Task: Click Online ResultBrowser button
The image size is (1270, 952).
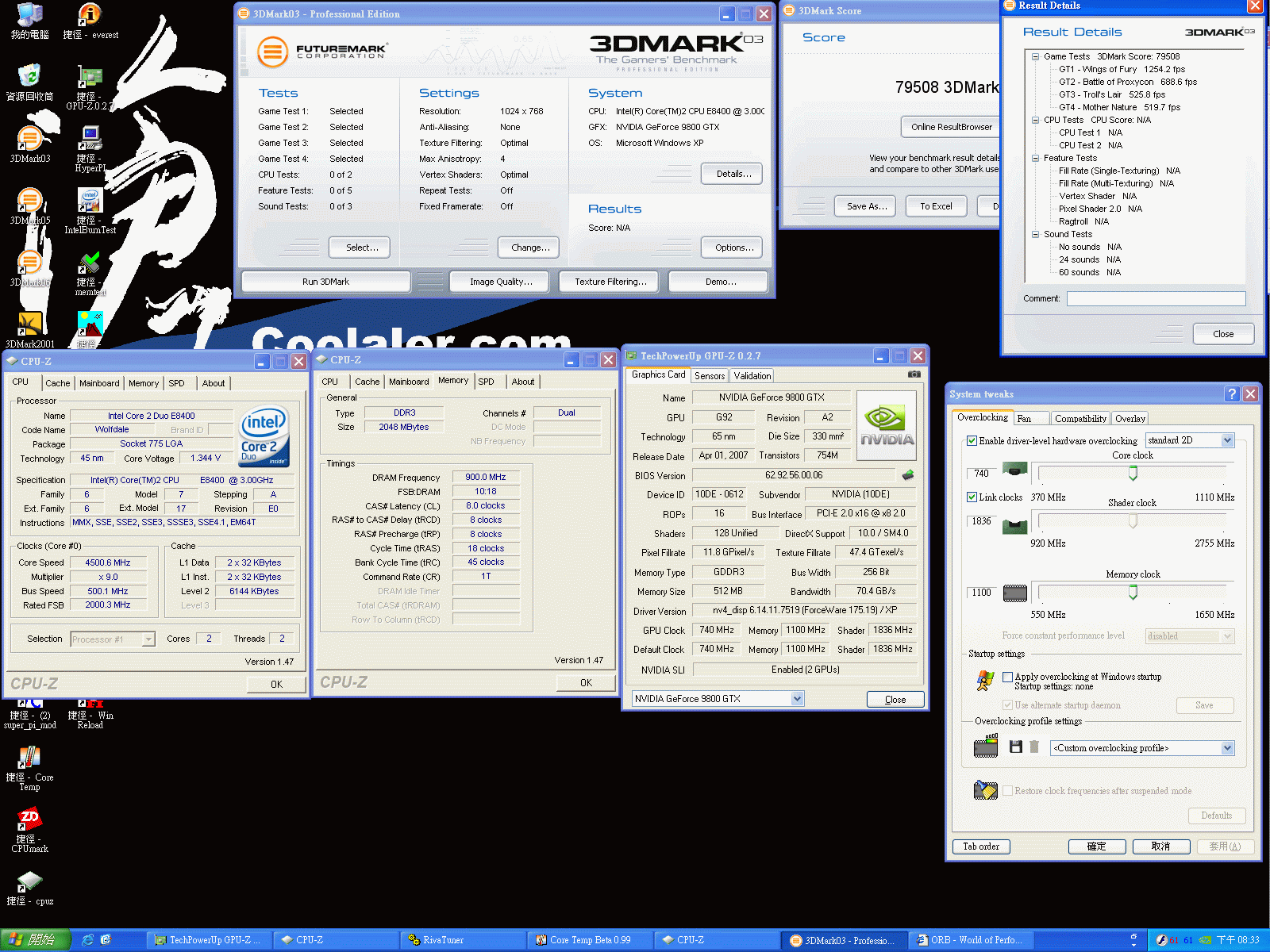Action: coord(951,127)
